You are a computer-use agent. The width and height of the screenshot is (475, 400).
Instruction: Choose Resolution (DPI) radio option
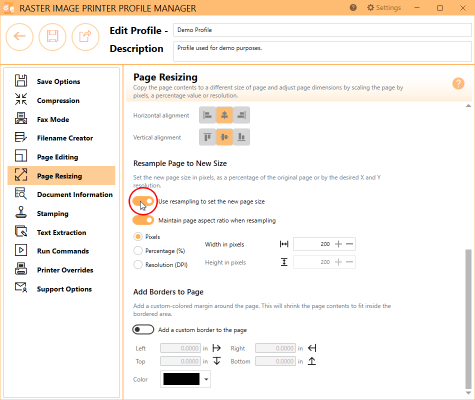coord(137,265)
